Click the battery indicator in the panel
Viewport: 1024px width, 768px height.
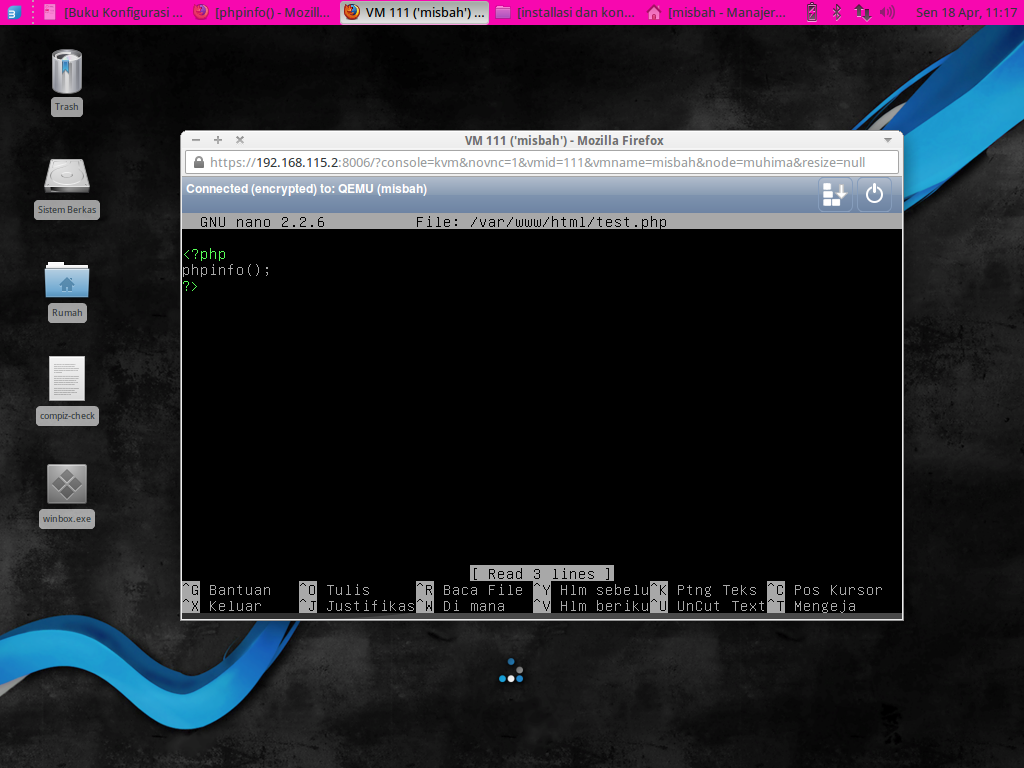click(812, 12)
